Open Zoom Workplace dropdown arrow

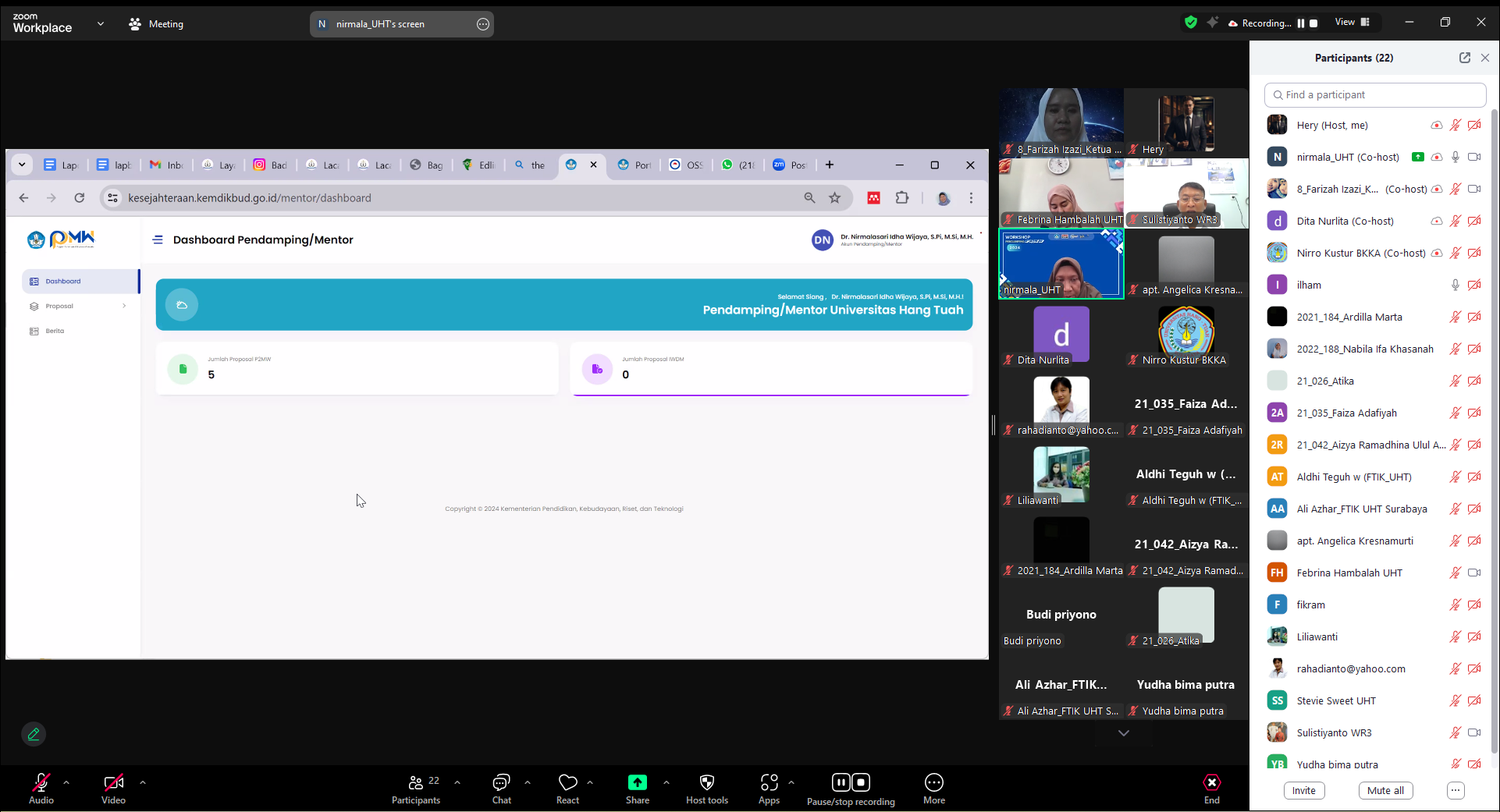click(x=101, y=24)
